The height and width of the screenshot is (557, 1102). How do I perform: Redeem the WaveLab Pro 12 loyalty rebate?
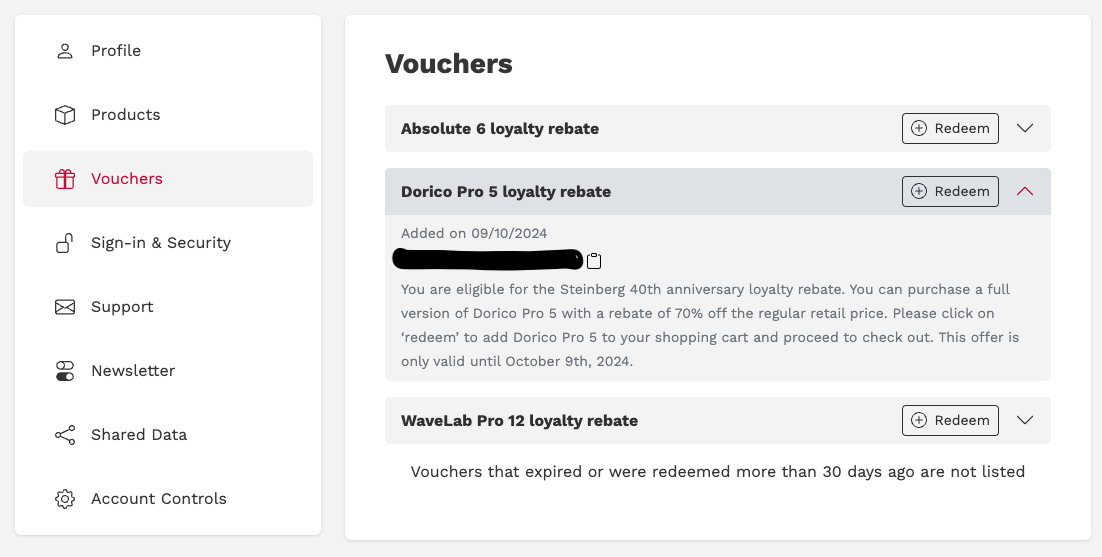pyautogui.click(x=950, y=420)
